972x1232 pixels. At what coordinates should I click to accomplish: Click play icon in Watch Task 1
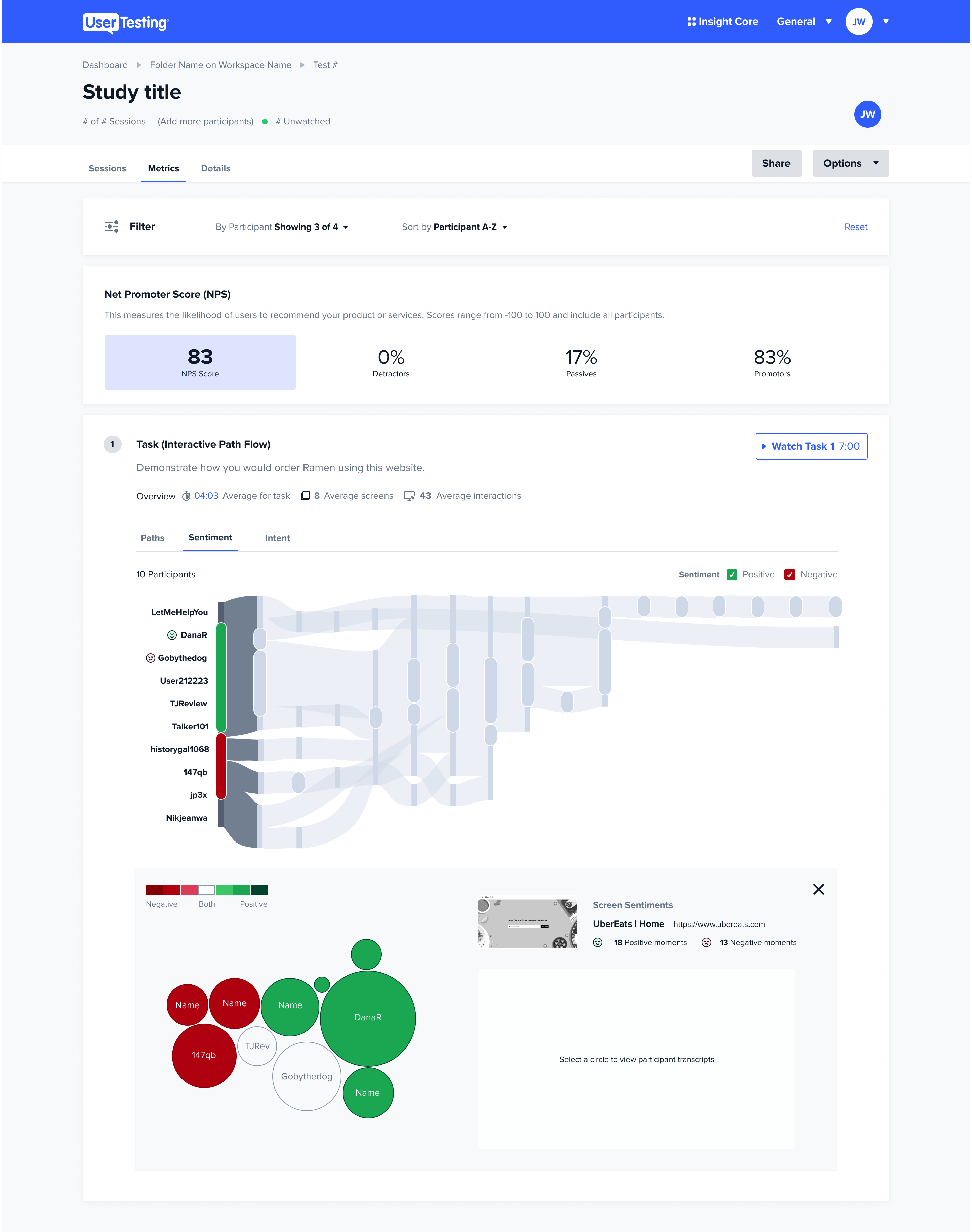pyautogui.click(x=764, y=446)
